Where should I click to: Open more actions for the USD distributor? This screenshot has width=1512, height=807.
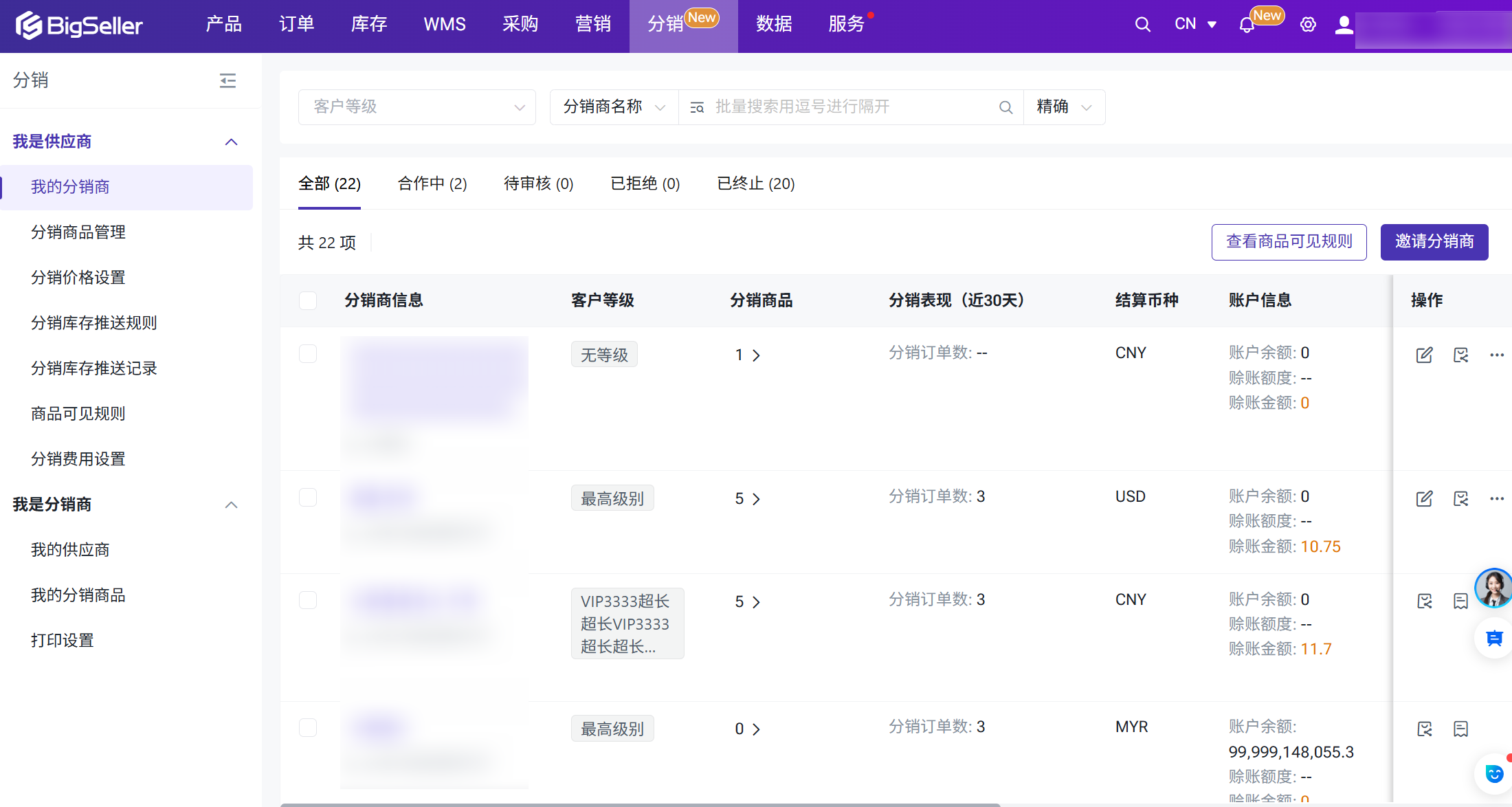coord(1497,498)
